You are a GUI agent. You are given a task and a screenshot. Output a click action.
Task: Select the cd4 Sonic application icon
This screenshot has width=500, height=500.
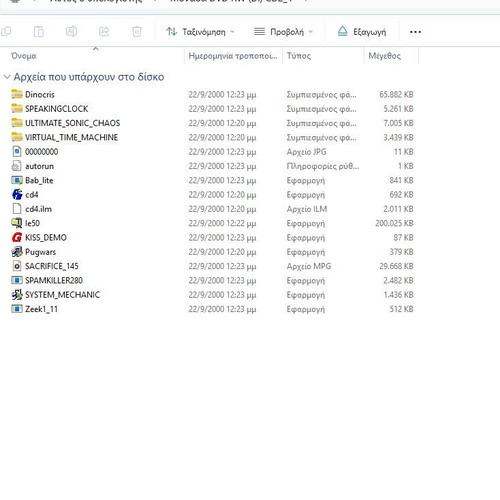point(17,194)
